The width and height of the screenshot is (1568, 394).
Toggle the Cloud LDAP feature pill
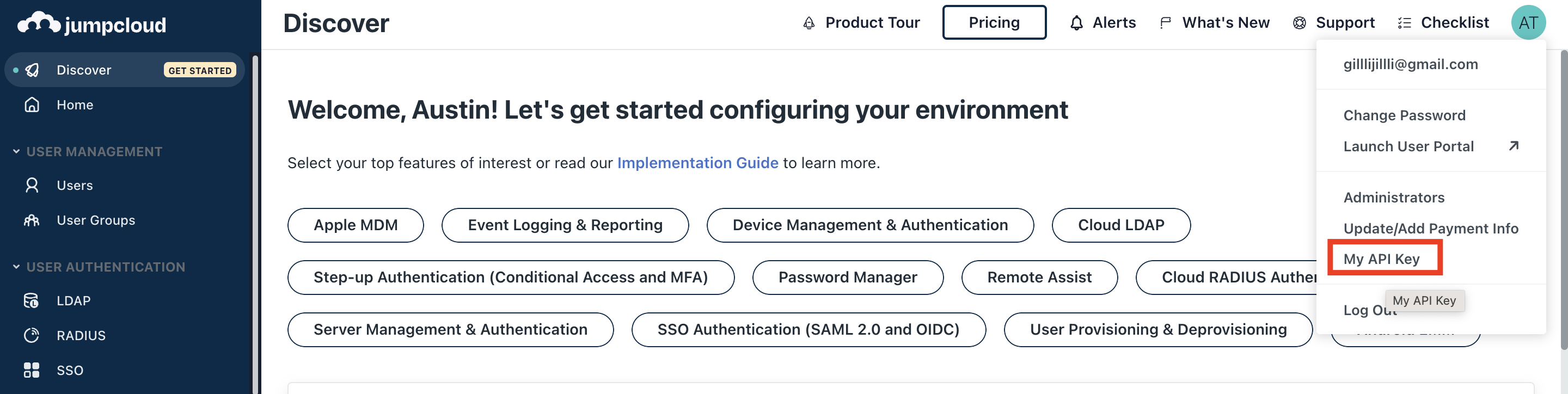coord(1120,225)
